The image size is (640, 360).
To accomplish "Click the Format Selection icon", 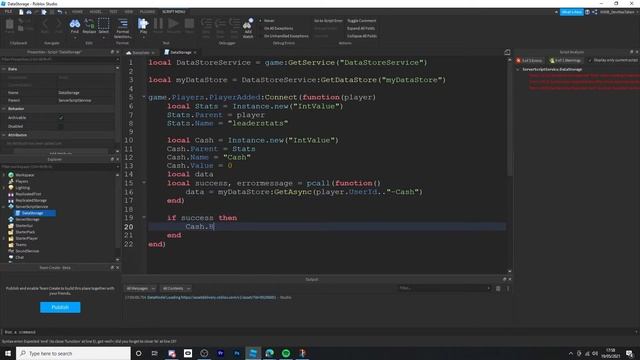I will tap(122, 24).
